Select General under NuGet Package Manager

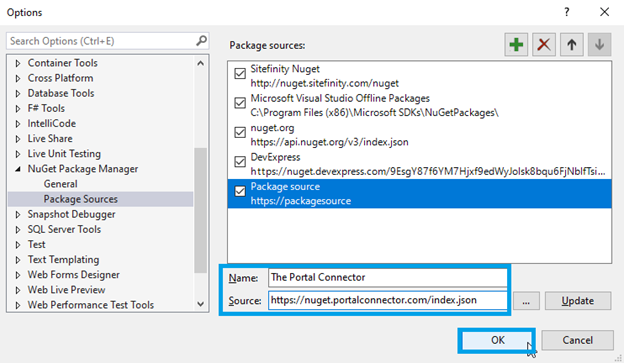coord(60,184)
